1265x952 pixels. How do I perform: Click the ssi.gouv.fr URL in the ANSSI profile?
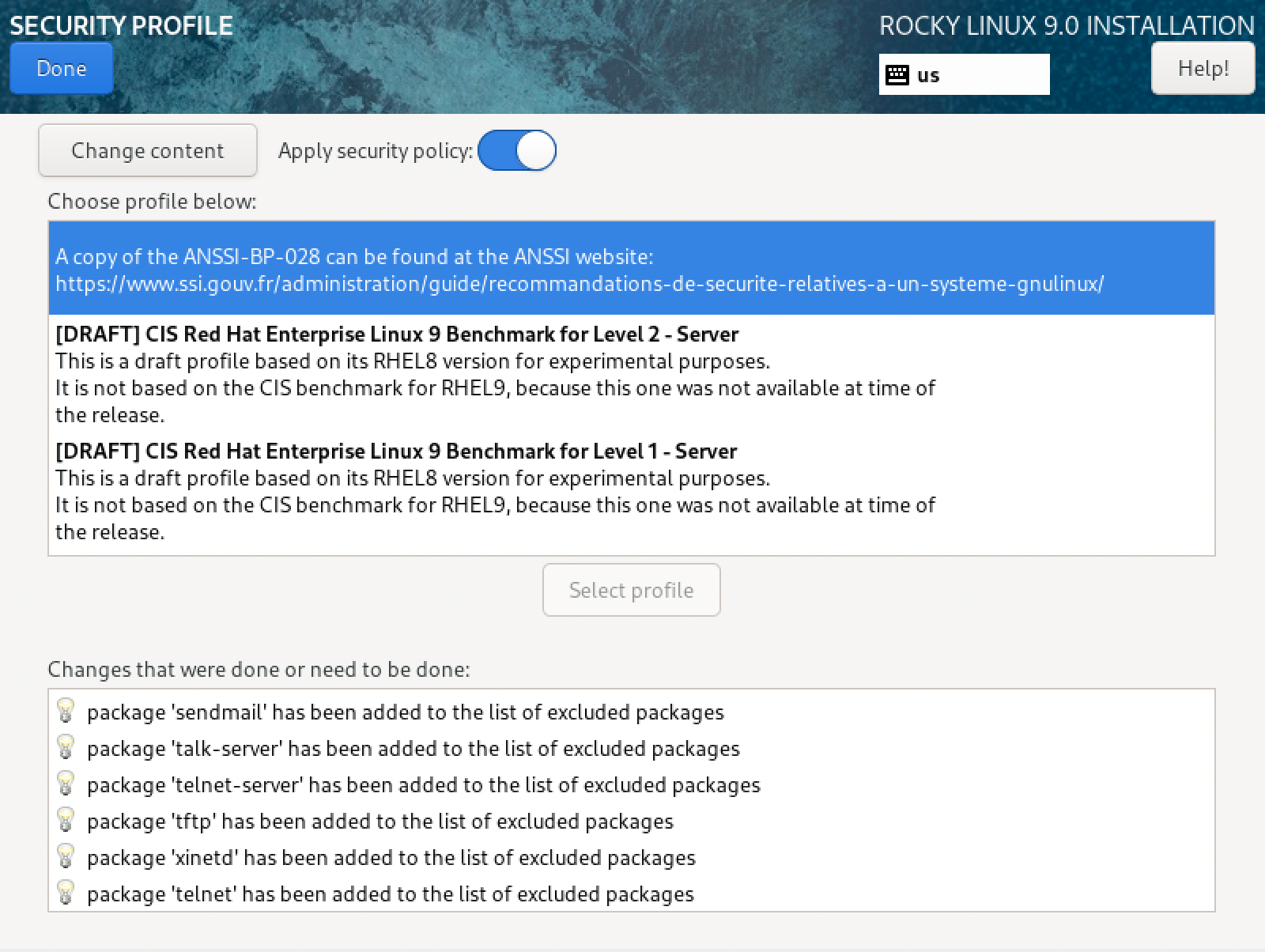click(580, 284)
